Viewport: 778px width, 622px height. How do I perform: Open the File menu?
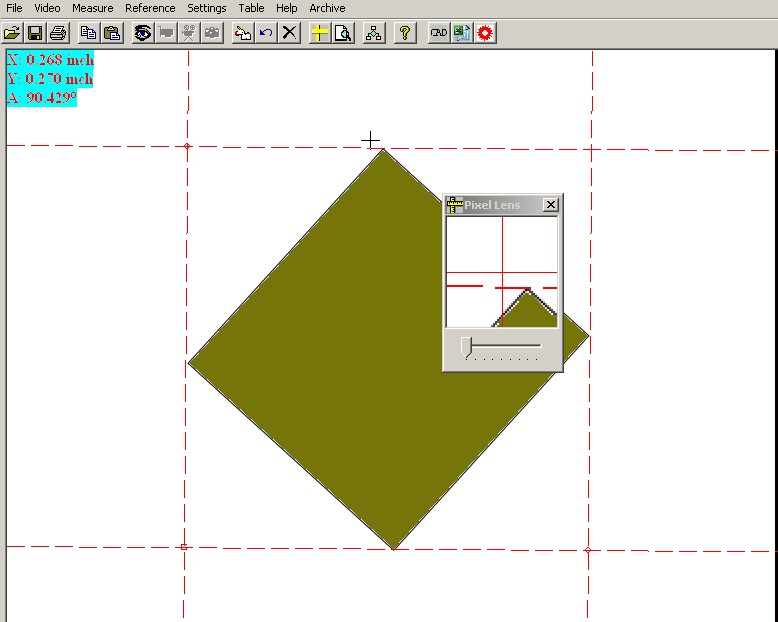point(14,8)
